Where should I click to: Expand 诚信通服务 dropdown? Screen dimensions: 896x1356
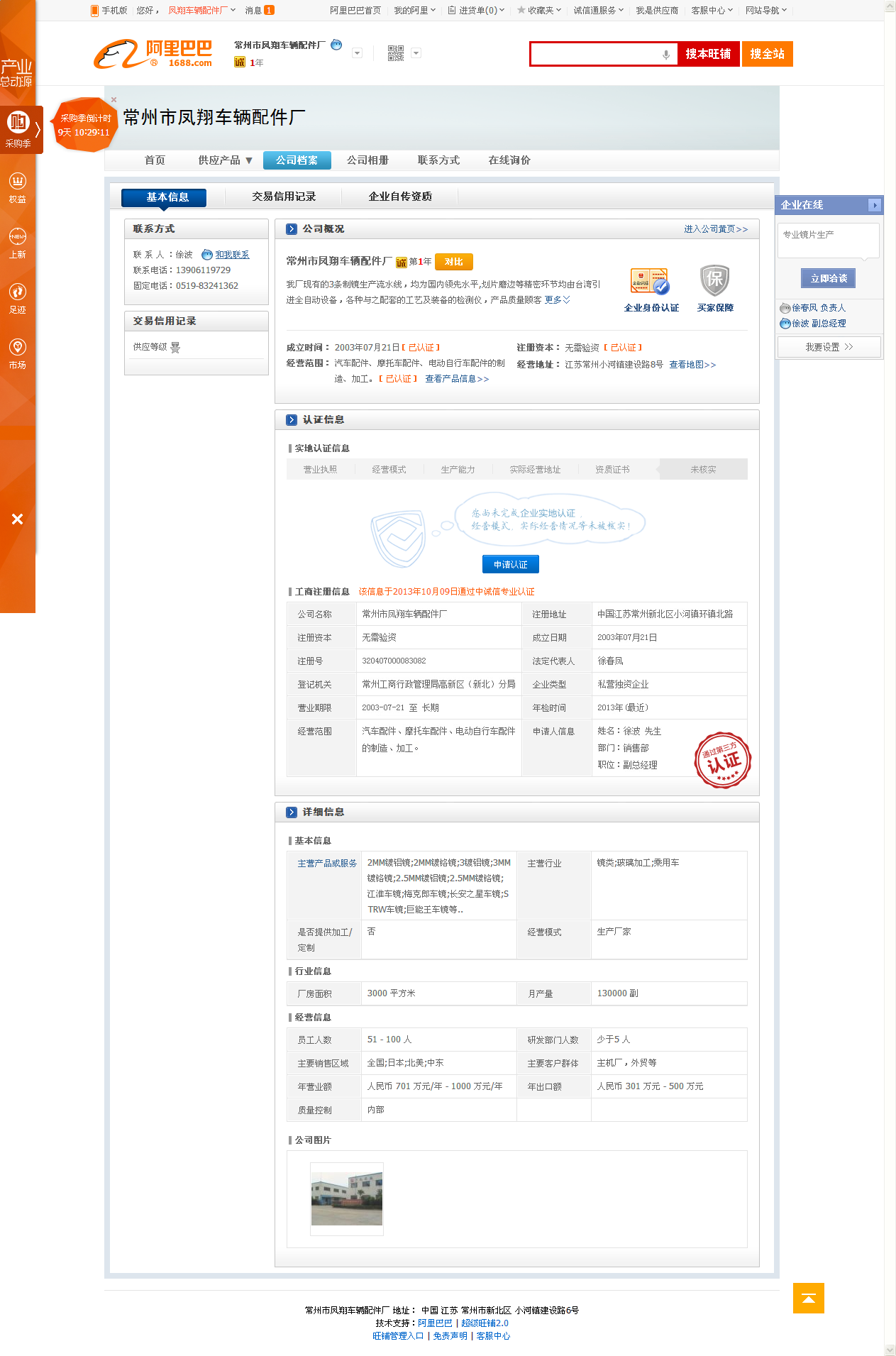coord(599,11)
